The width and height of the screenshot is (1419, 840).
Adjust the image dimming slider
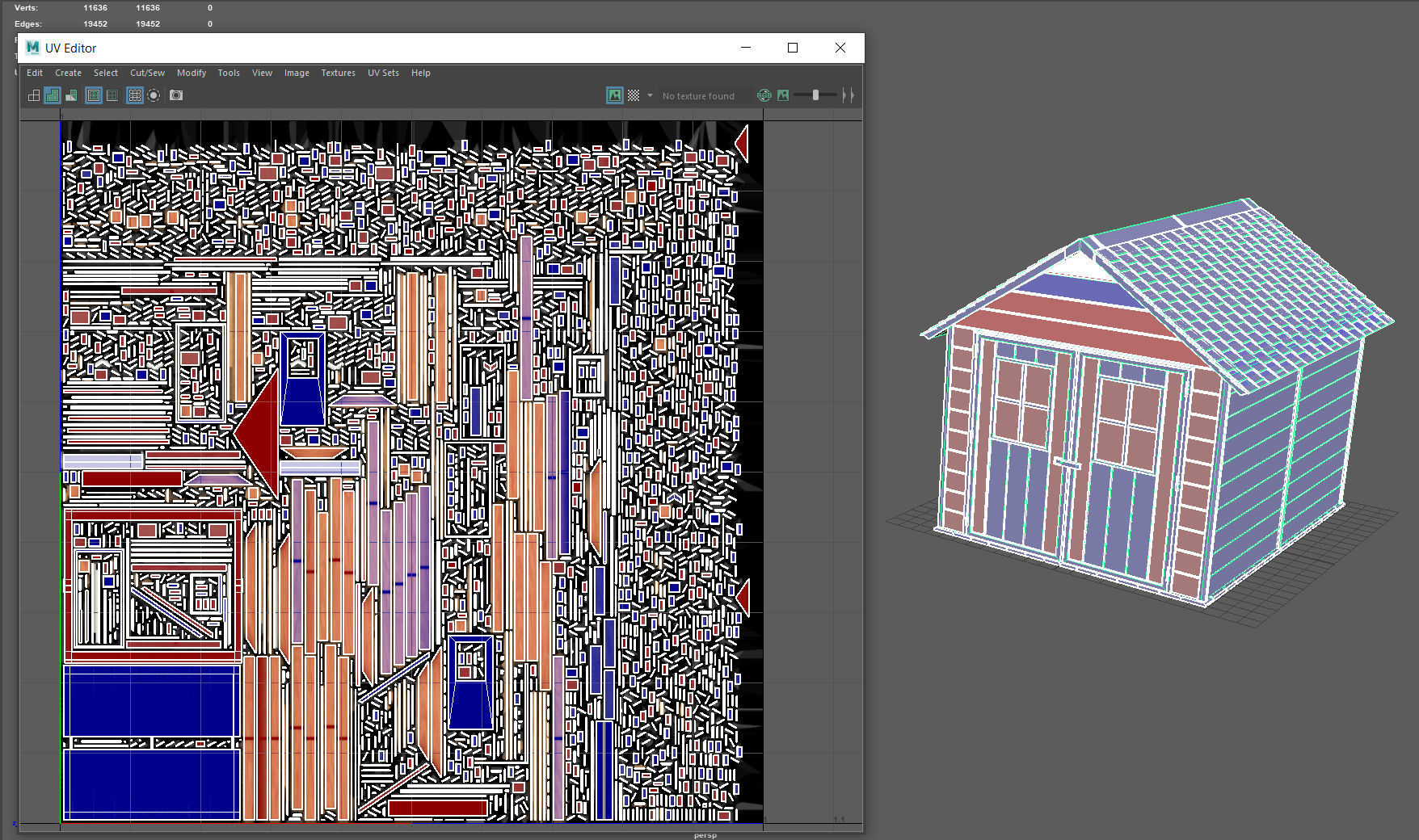point(815,95)
